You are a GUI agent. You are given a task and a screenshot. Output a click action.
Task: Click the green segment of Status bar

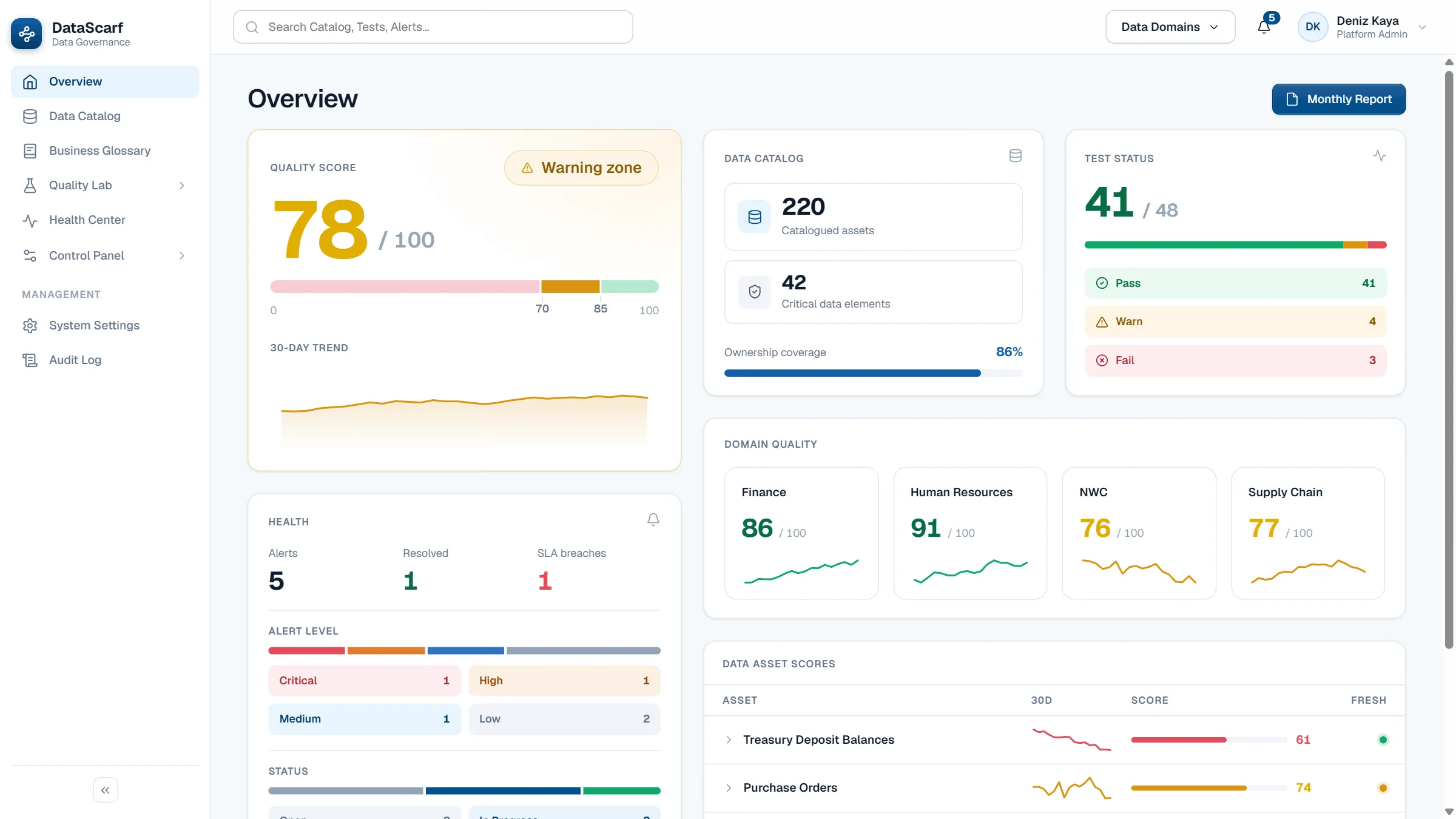(x=622, y=791)
